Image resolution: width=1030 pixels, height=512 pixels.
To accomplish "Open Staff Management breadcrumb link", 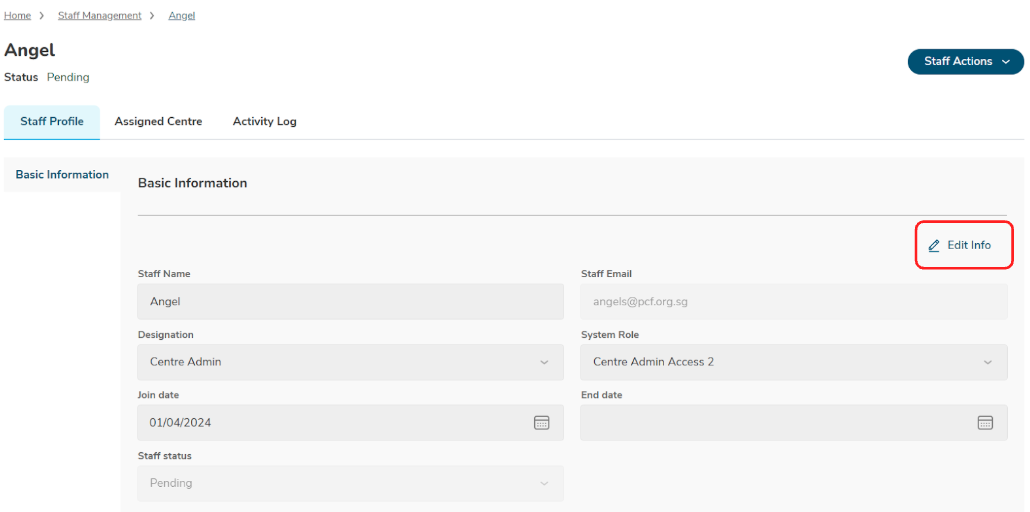I will point(99,16).
